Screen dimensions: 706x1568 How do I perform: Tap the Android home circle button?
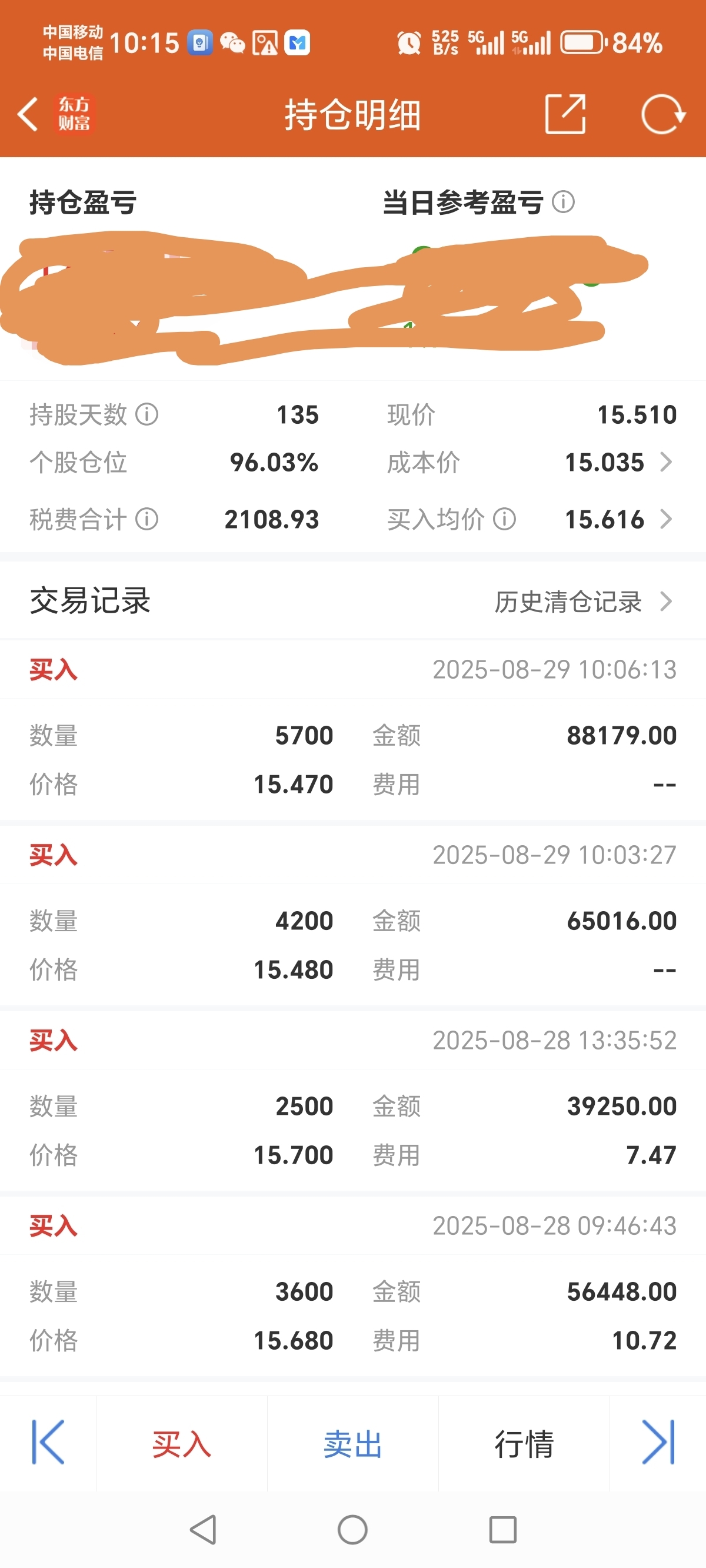[352, 1530]
